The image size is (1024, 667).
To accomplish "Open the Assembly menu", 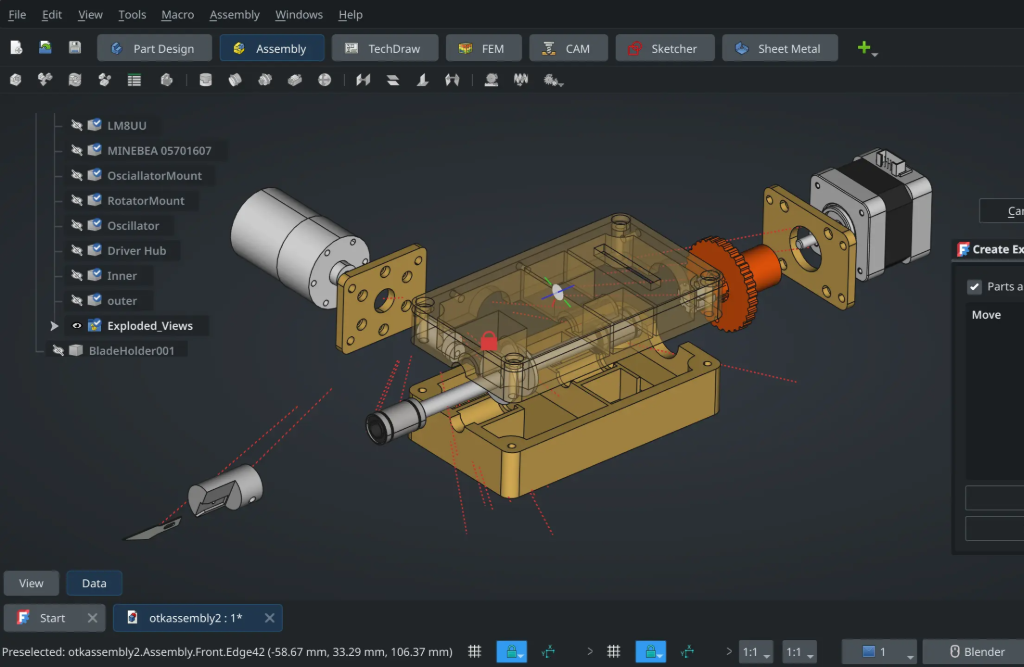I will (x=234, y=15).
